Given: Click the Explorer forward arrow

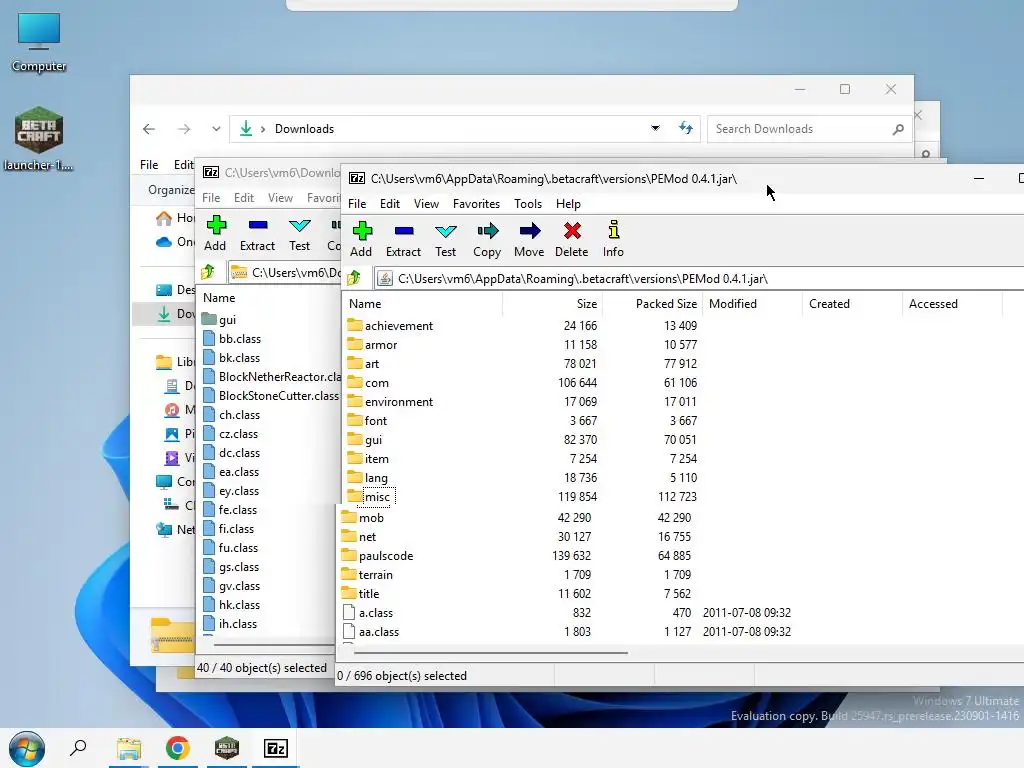Looking at the screenshot, I should tap(184, 129).
